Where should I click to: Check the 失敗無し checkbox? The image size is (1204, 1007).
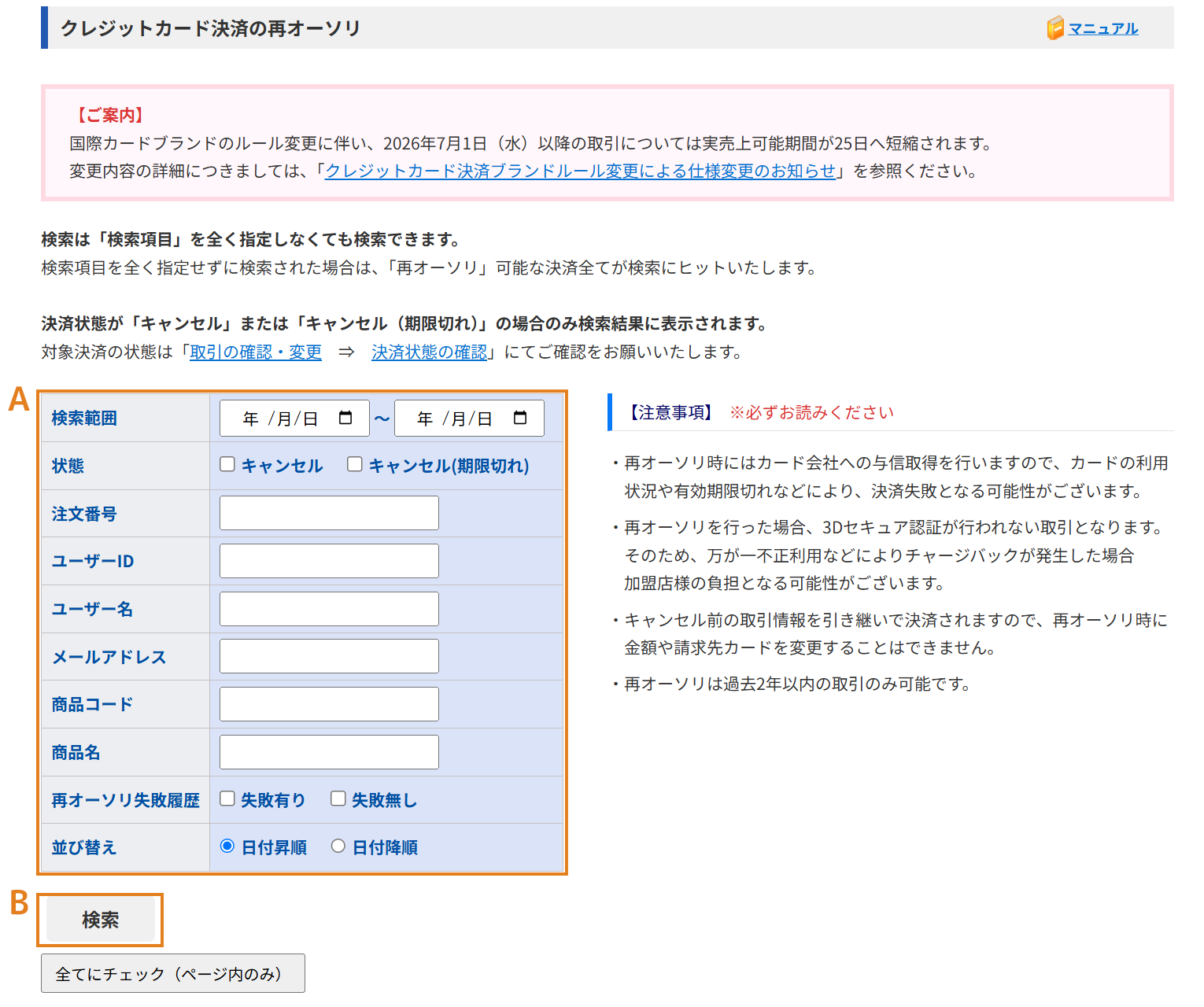coord(338,799)
